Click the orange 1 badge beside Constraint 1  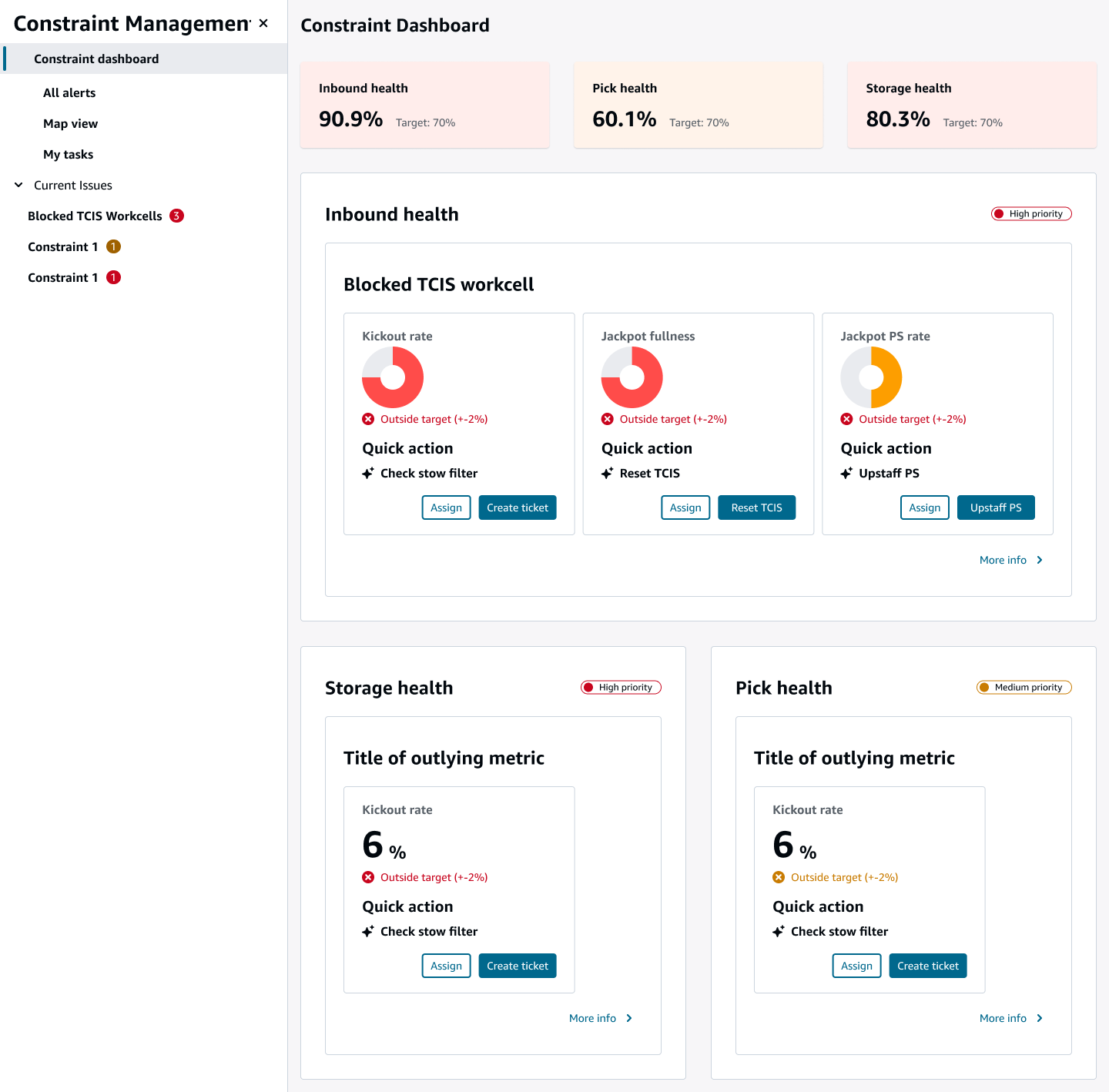click(x=113, y=246)
